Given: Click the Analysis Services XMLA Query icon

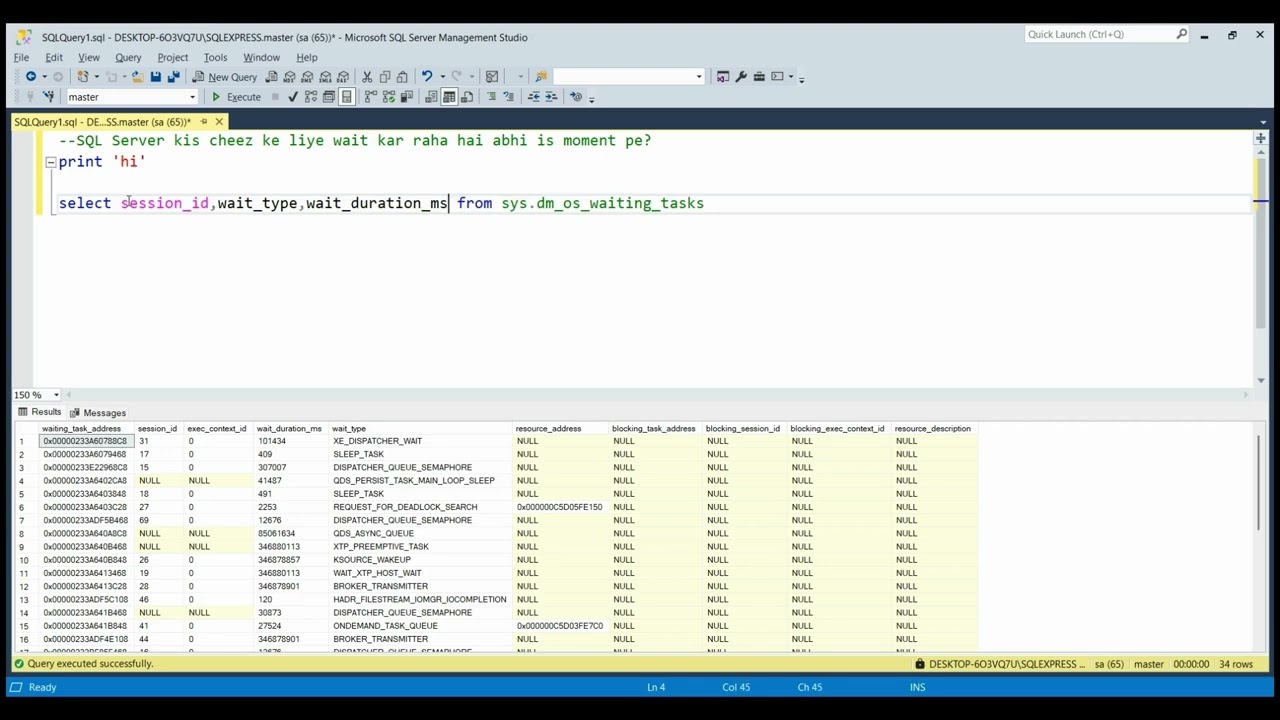Looking at the screenshot, I should point(325,76).
